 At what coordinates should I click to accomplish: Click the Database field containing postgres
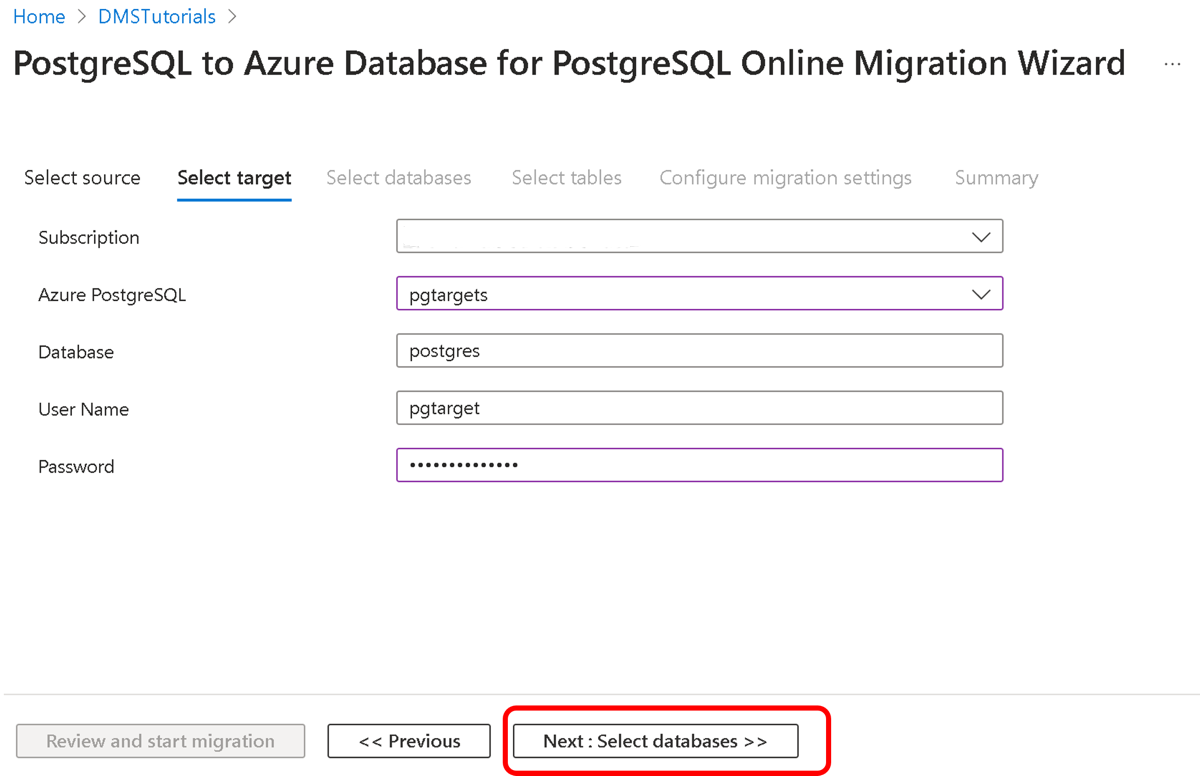click(x=700, y=351)
